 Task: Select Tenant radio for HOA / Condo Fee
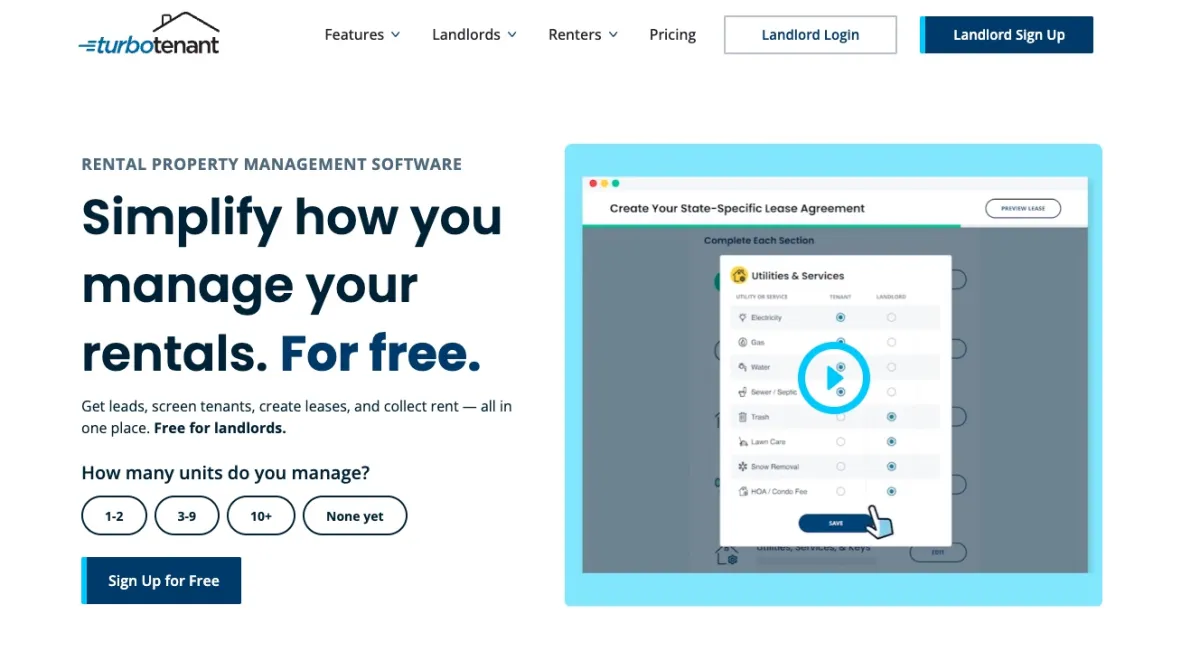pos(840,492)
